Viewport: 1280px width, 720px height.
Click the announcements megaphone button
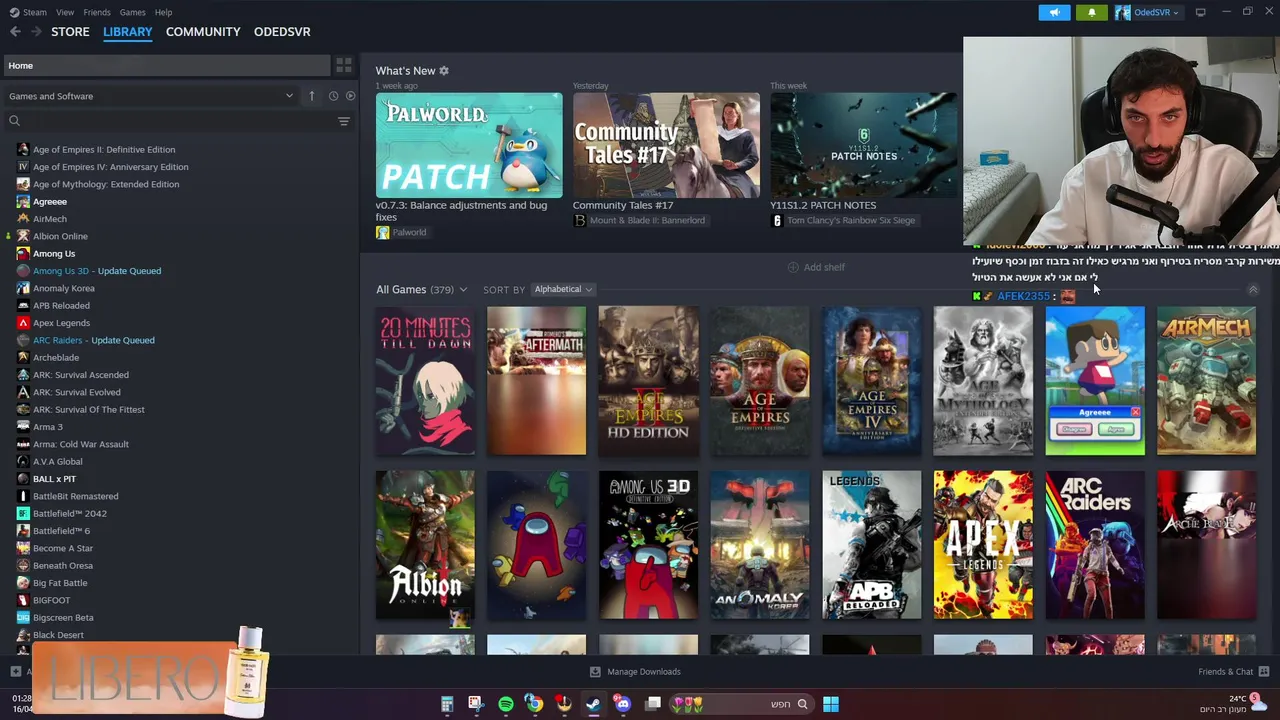1054,12
